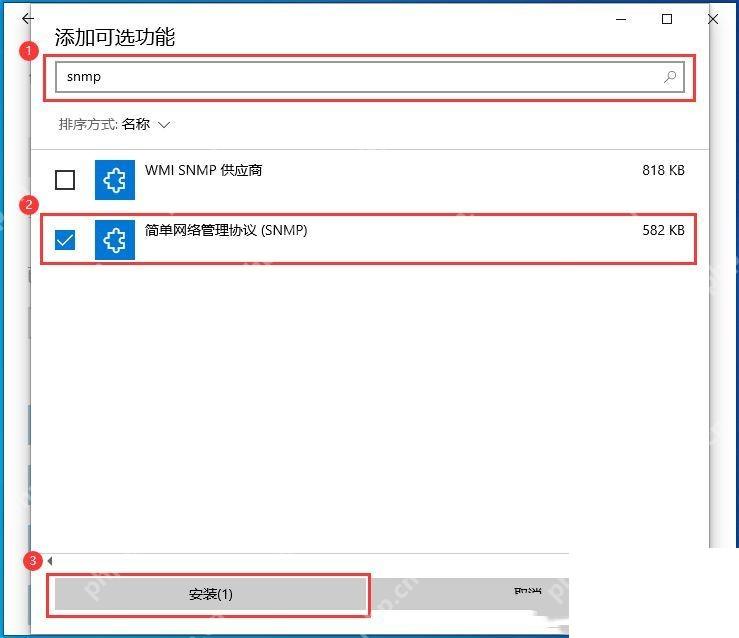The image size is (739, 638).
Task: Open the 排序方式 名称 sort dropdown
Action: [114, 124]
